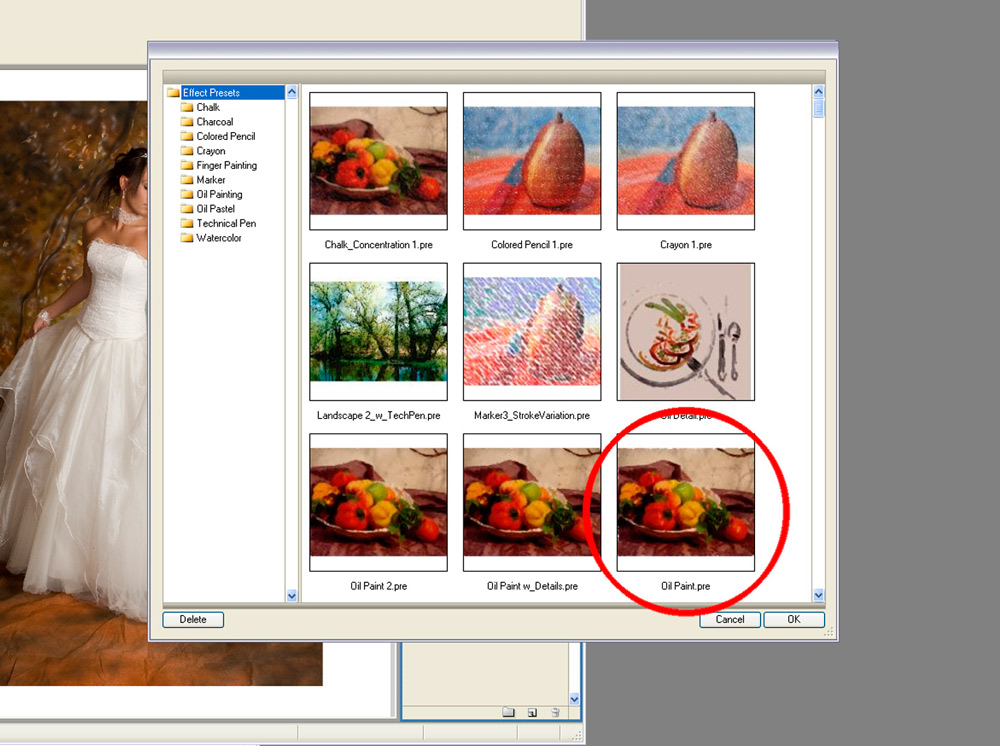Click the Crayon 1.pre label
The width and height of the screenshot is (1000, 746).
(x=686, y=245)
